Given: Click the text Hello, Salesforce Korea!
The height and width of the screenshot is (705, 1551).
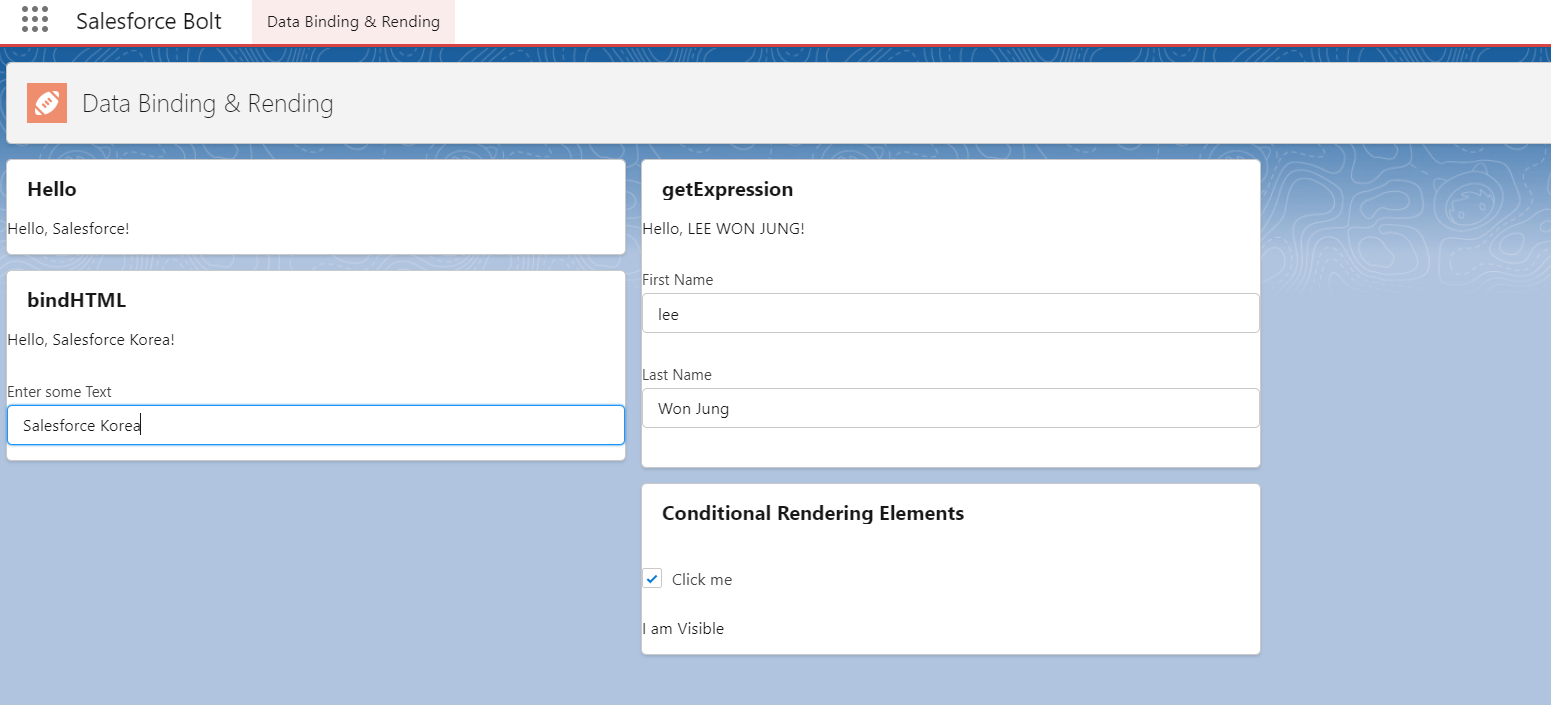Looking at the screenshot, I should (91, 339).
